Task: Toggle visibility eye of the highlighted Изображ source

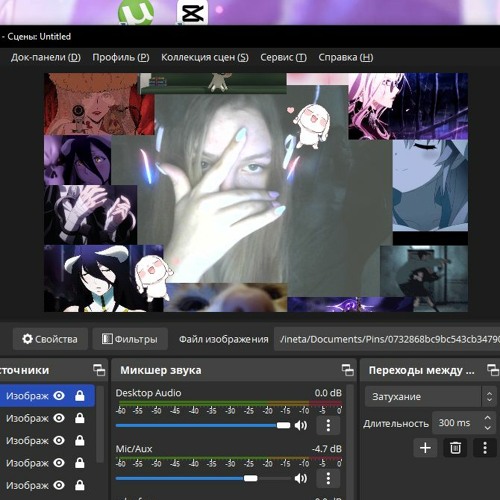Action: click(x=59, y=396)
